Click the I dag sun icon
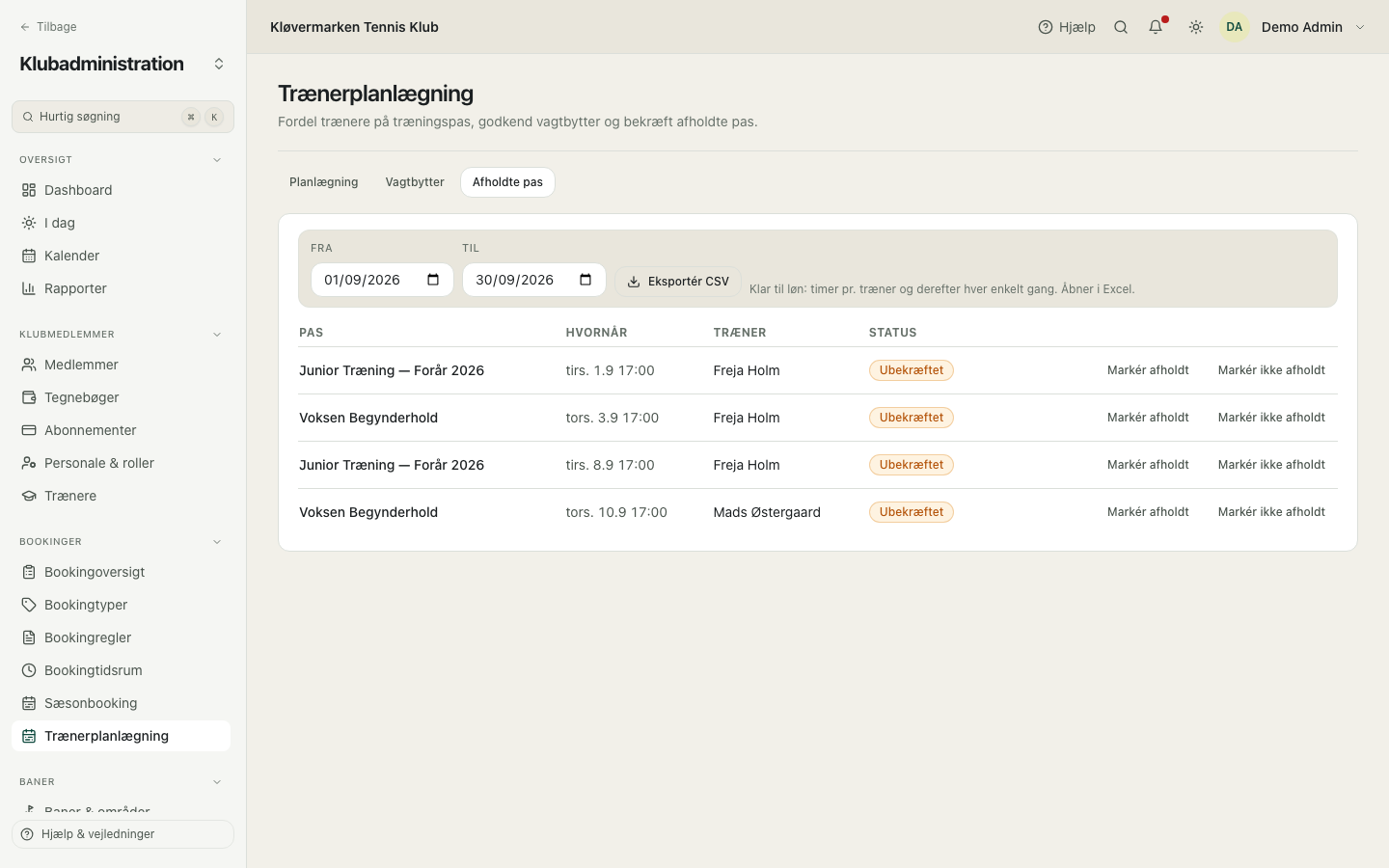 [29, 223]
